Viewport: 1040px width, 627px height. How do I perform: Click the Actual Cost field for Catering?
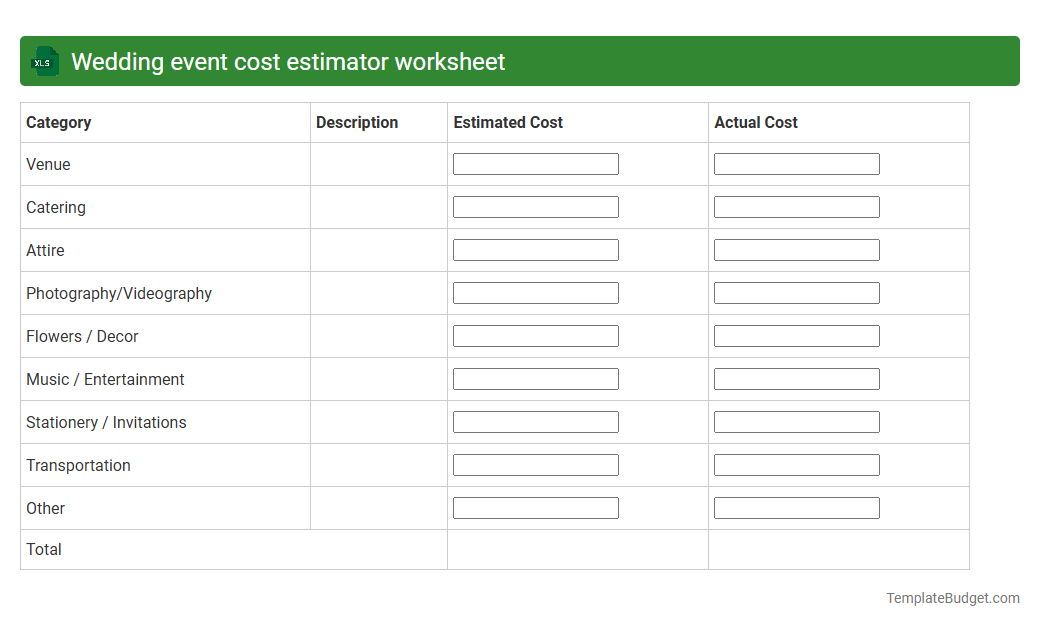pos(796,206)
